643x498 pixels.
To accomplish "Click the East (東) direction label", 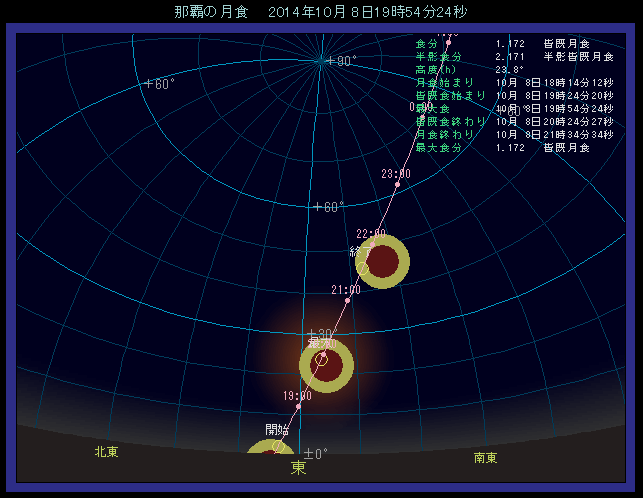I will coord(299,467).
